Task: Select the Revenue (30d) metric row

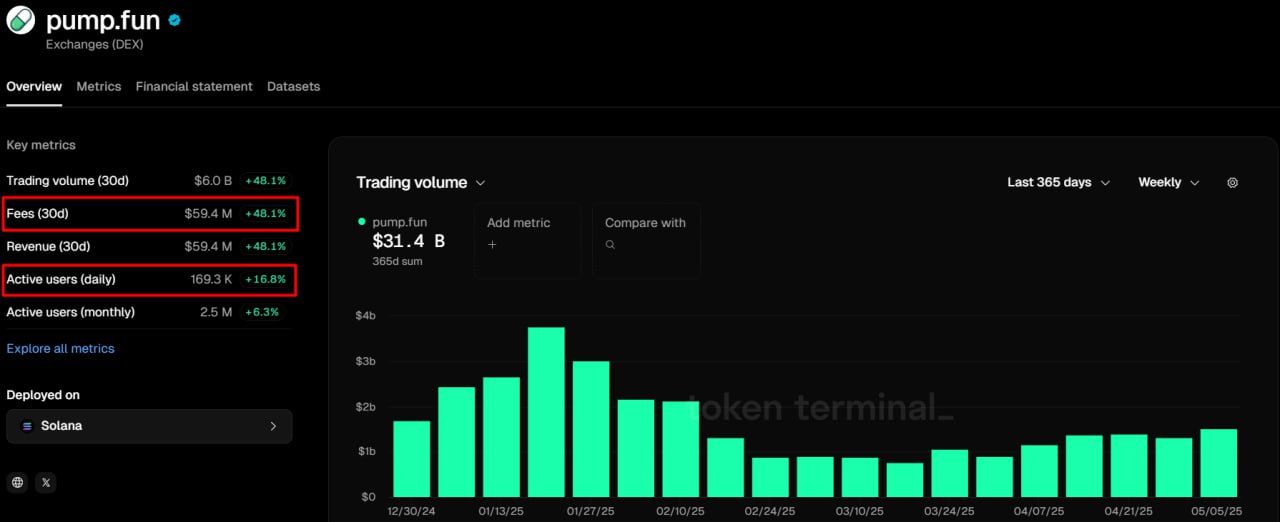Action: pyautogui.click(x=149, y=247)
